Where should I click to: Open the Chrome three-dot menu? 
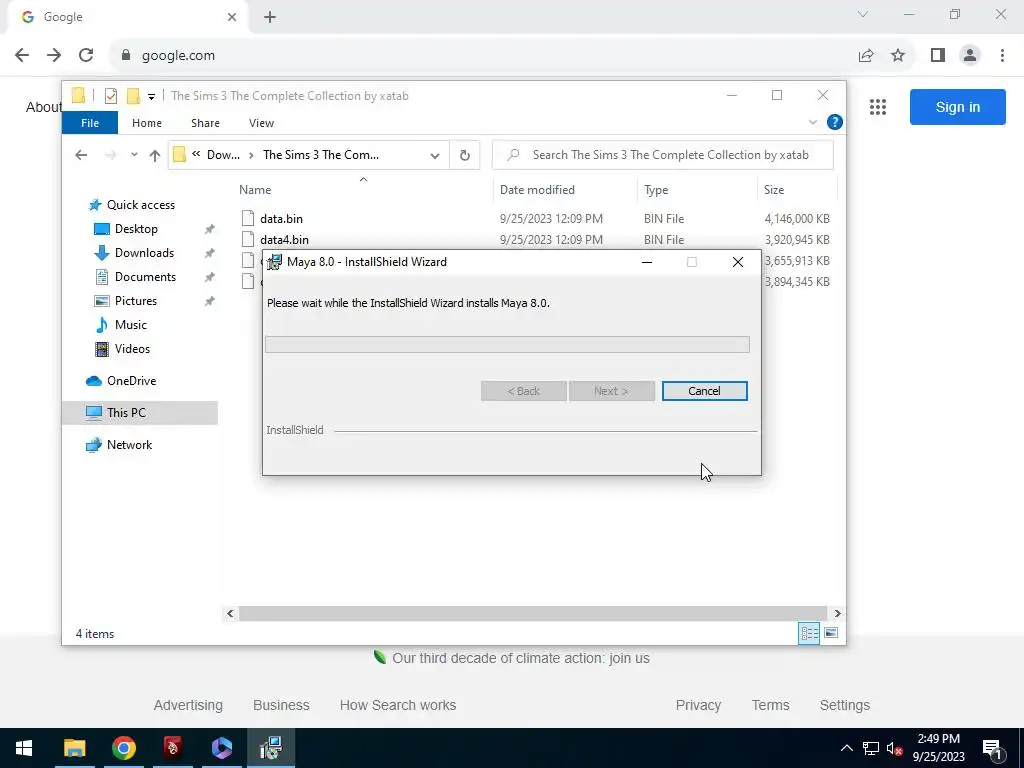tap(1002, 56)
